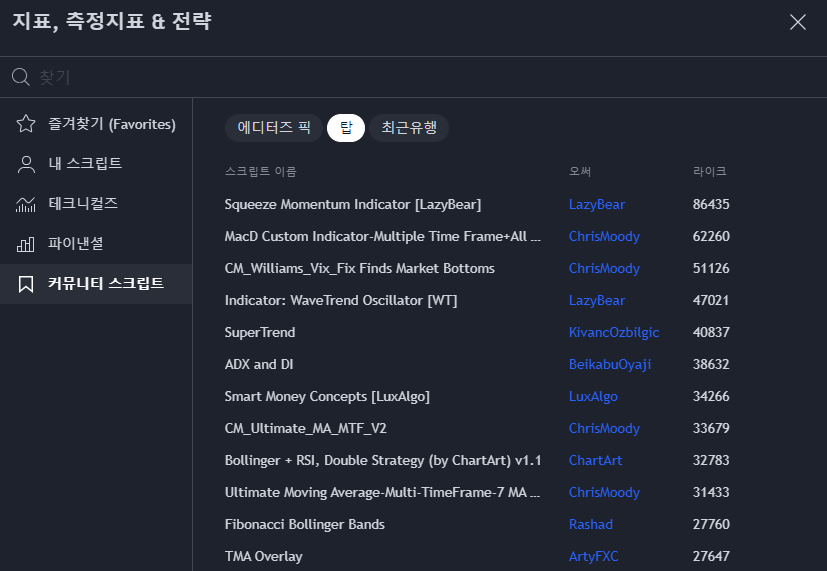Click the 34266 likes count
This screenshot has width=827, height=571.
[711, 396]
